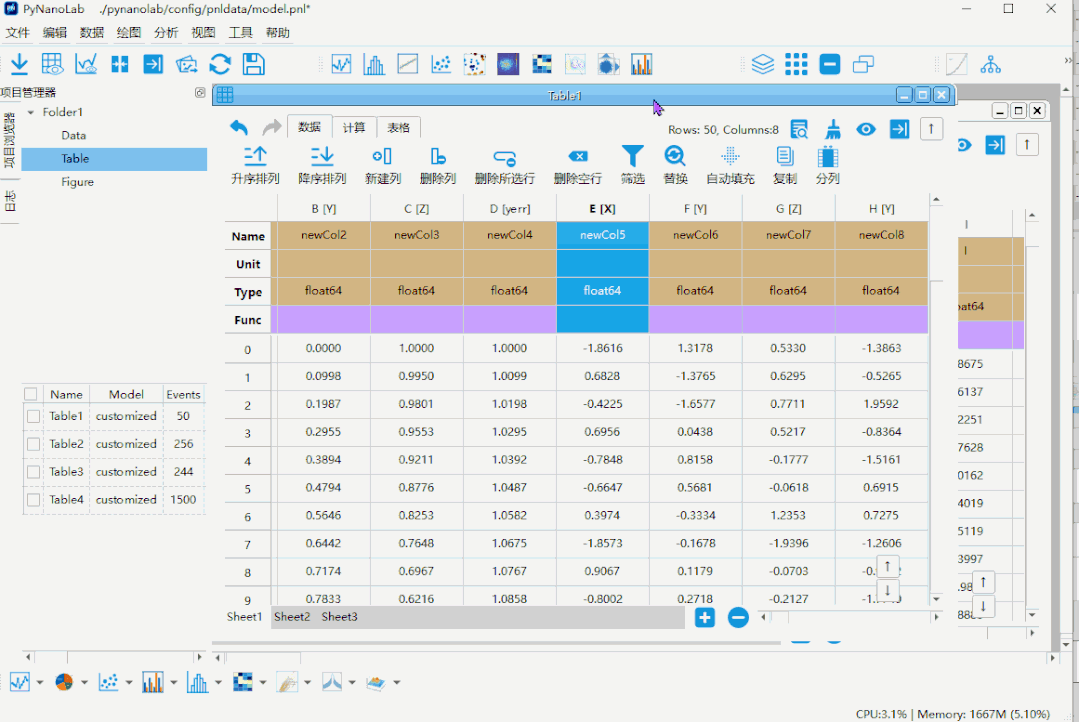
Task: Check the Table3 row checkbox
Action: tap(32, 472)
